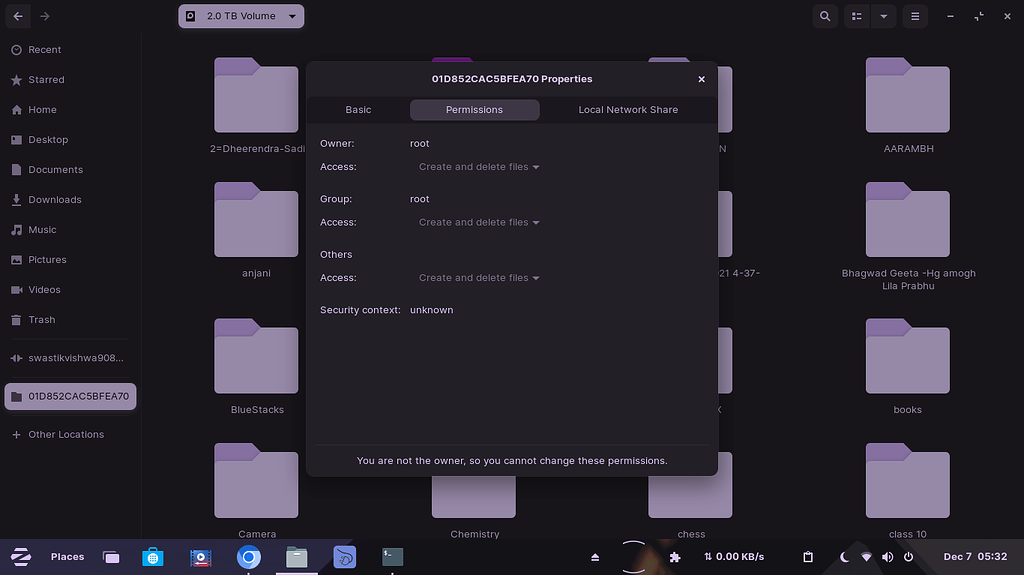The image size is (1024, 575).
Task: Open the hamburger menu in header
Action: [915, 16]
